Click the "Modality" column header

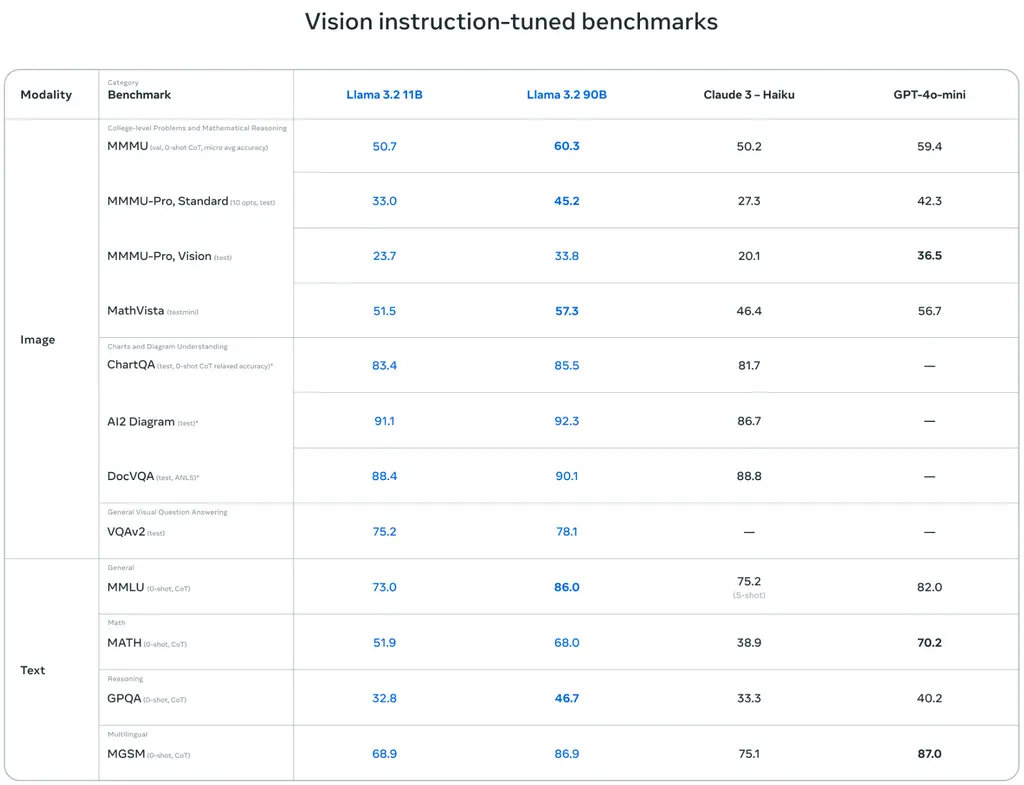[46, 95]
